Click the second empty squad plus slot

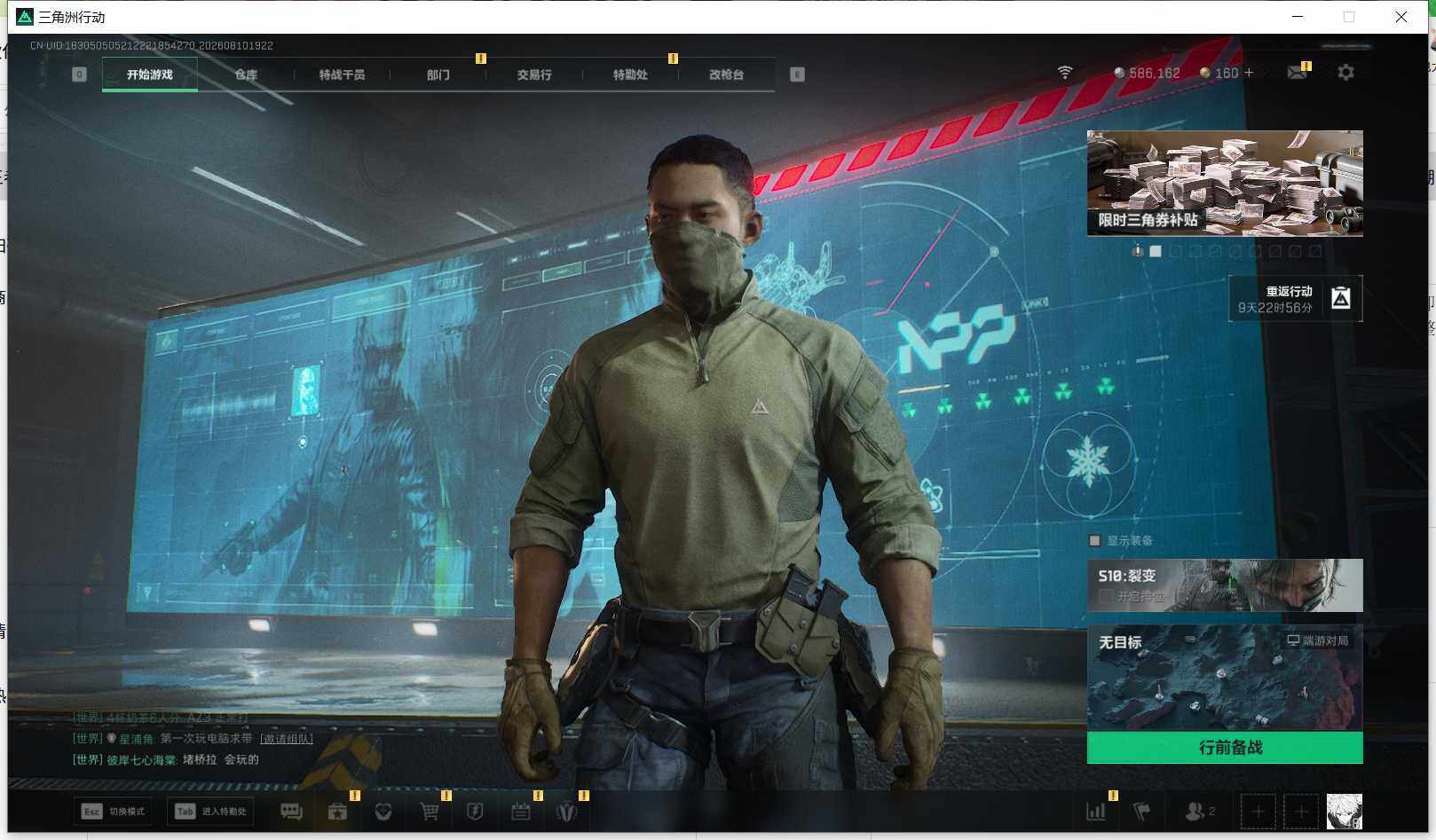click(x=1301, y=812)
